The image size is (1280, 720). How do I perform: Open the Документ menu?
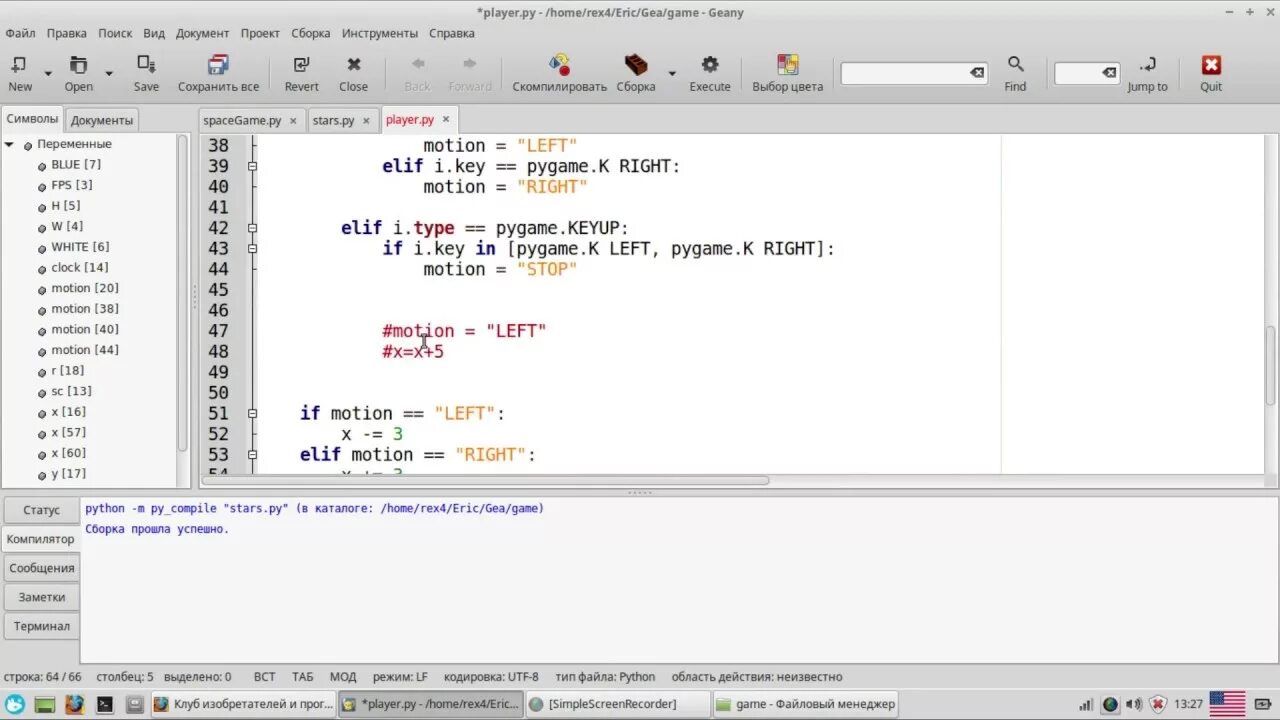pyautogui.click(x=203, y=33)
